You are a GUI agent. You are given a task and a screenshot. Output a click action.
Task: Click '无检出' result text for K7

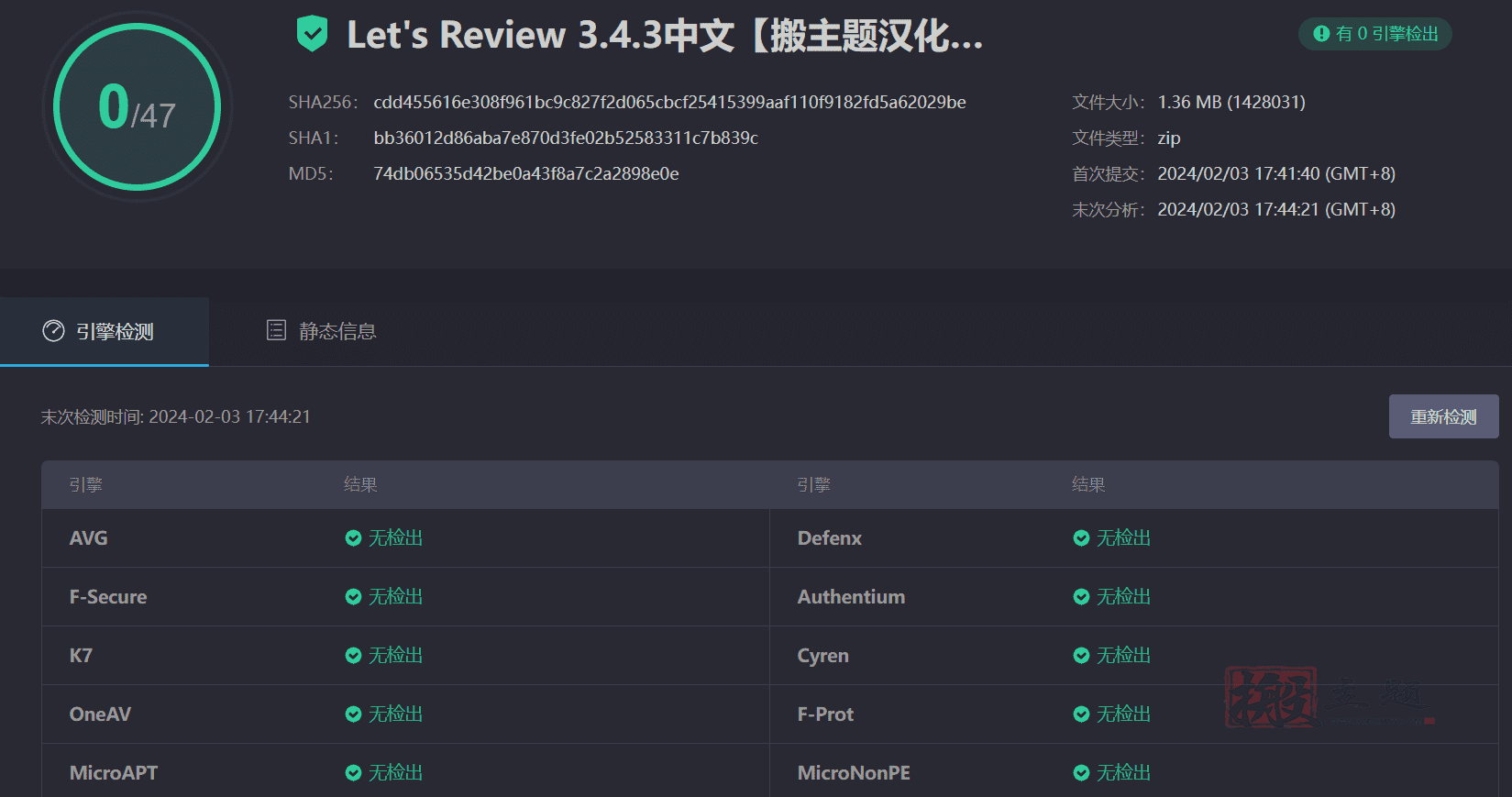396,656
